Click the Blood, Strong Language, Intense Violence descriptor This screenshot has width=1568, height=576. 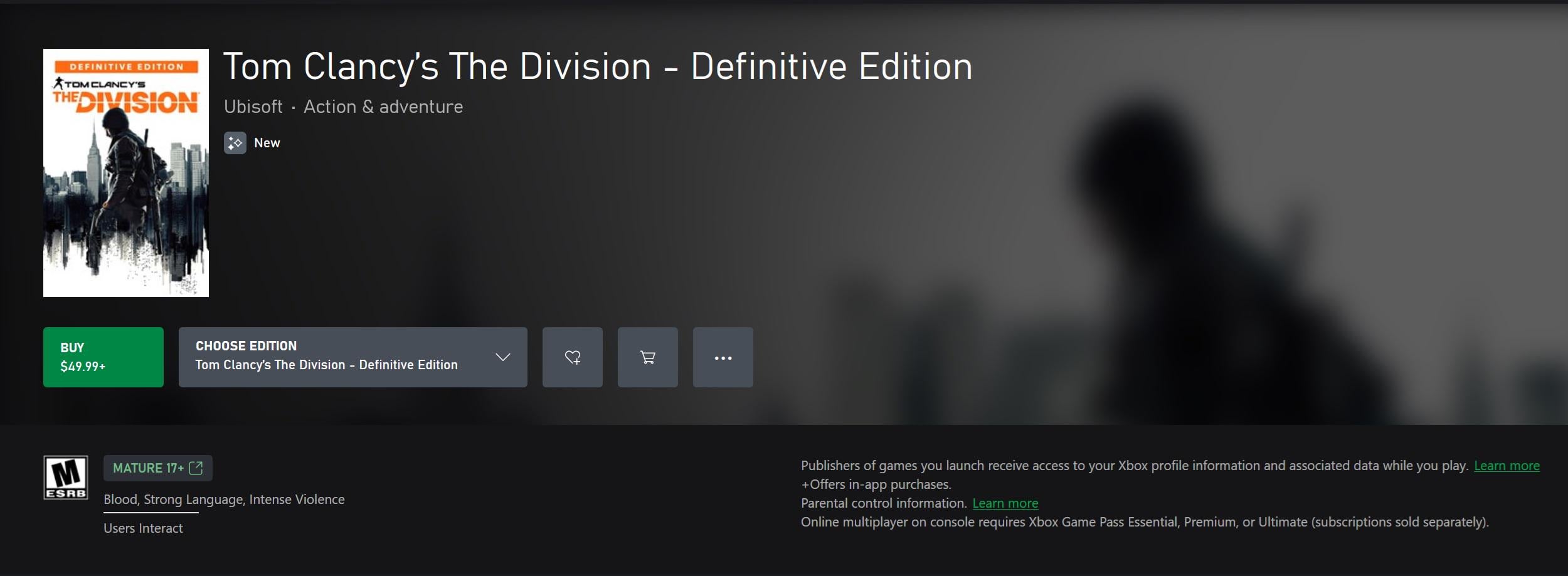point(224,500)
